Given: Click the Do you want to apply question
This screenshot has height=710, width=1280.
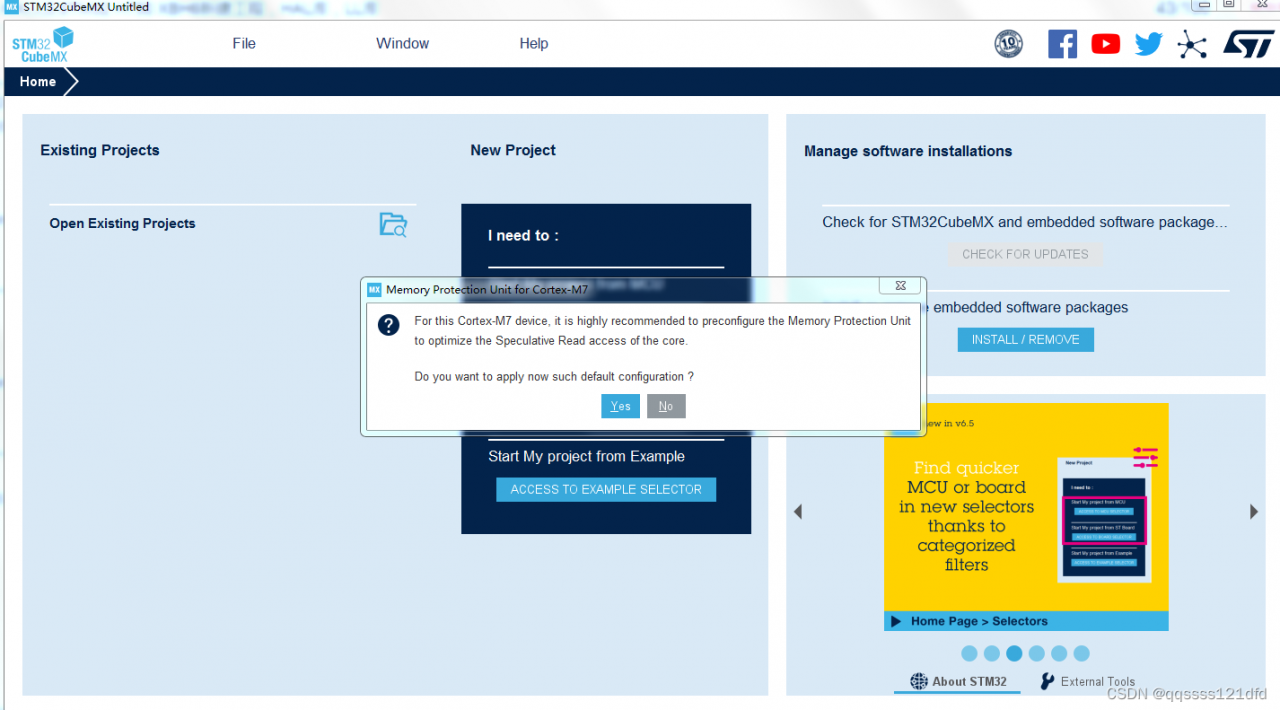Looking at the screenshot, I should (x=554, y=377).
